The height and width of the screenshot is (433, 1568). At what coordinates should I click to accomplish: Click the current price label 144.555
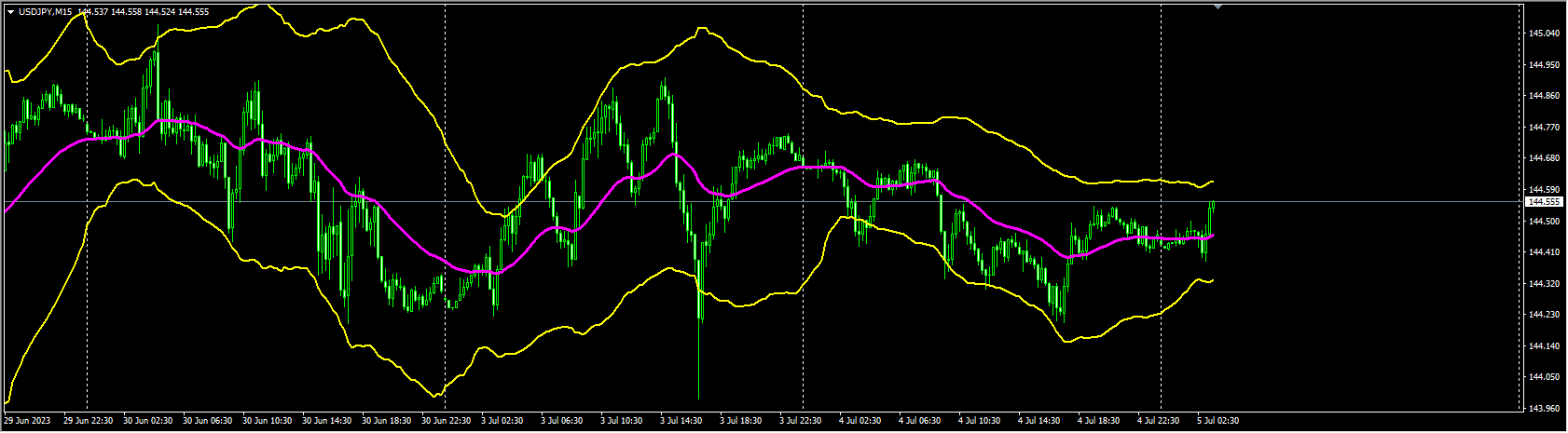(1545, 201)
